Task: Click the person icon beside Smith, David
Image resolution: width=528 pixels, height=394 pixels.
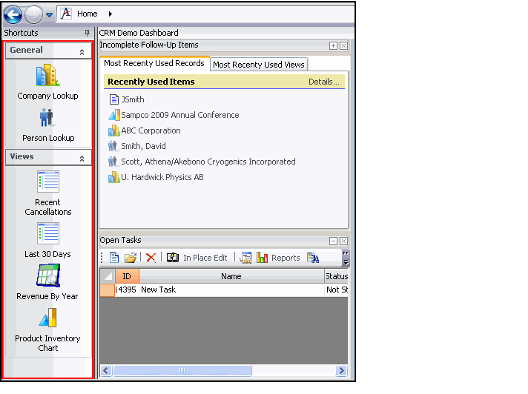Action: click(113, 146)
